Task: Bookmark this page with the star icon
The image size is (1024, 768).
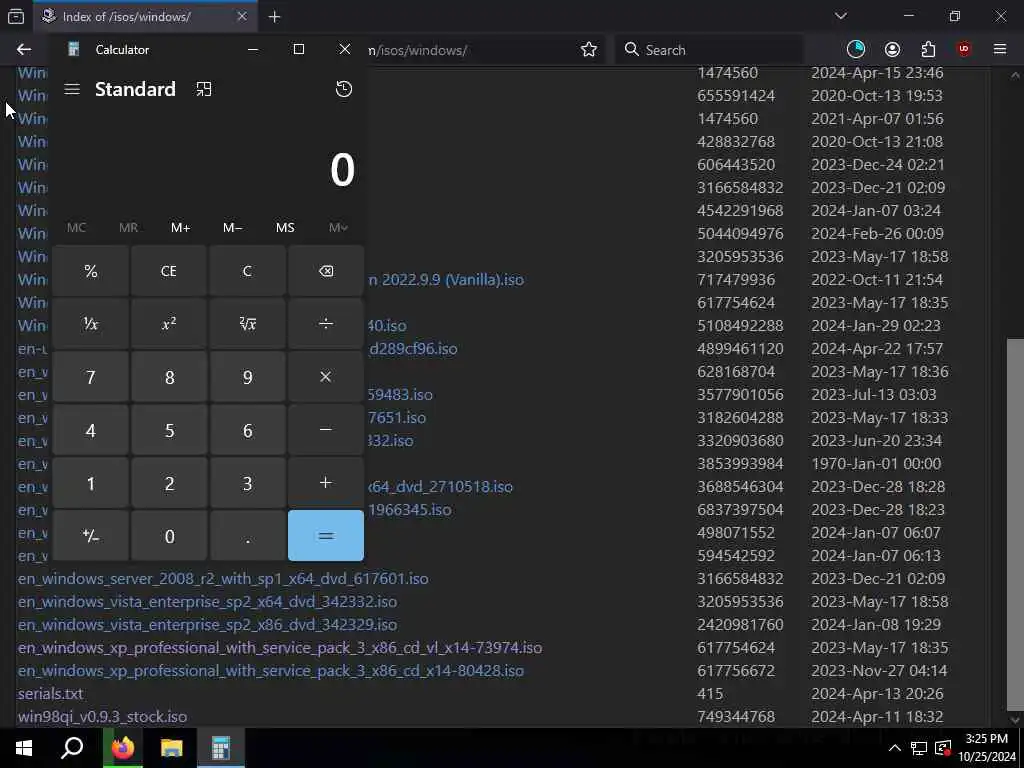Action: click(588, 50)
